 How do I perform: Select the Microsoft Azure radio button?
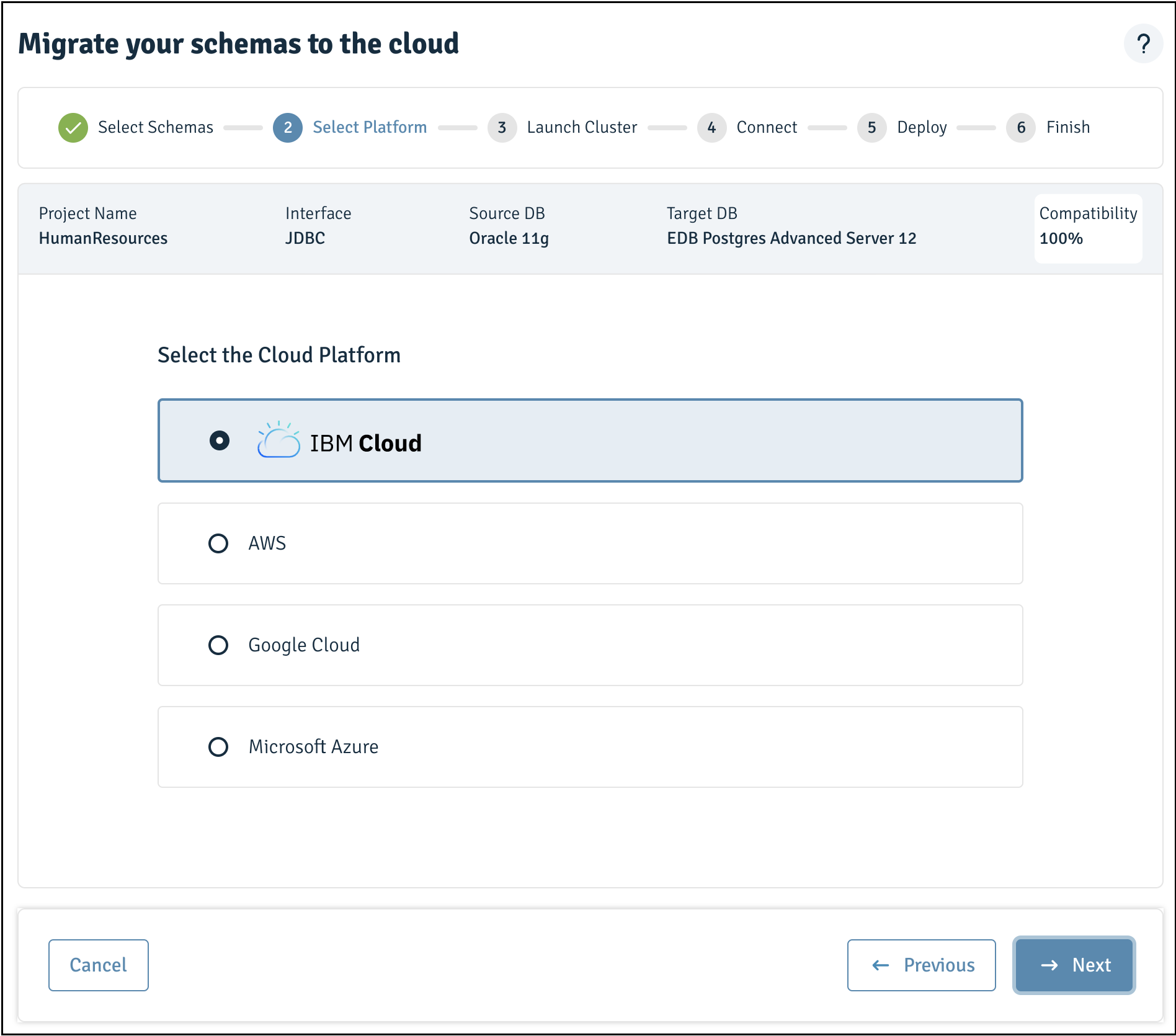click(x=218, y=747)
